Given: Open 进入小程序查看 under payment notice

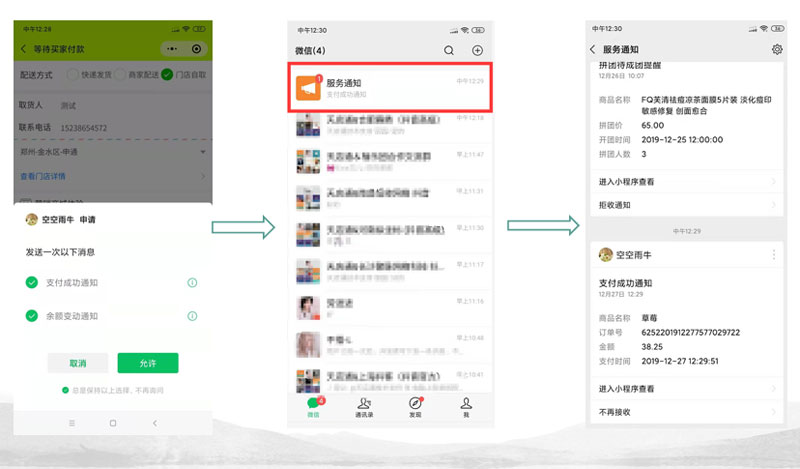Looking at the screenshot, I should point(687,389).
